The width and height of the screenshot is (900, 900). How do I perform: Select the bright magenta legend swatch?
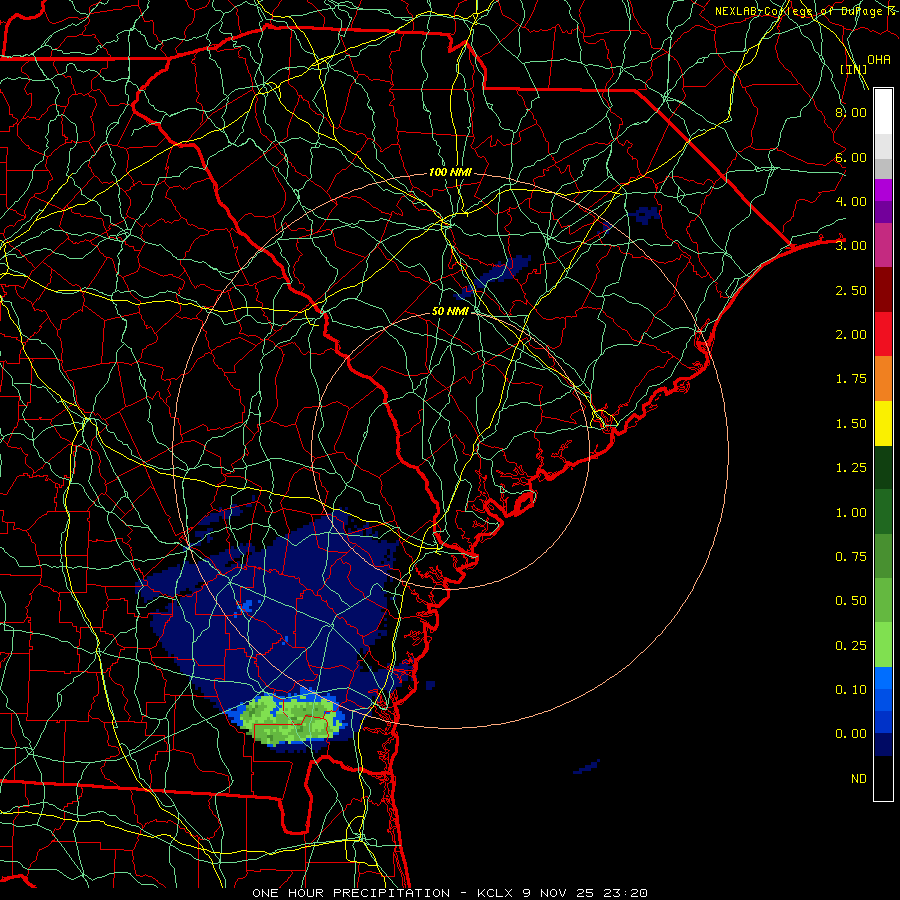pos(883,190)
